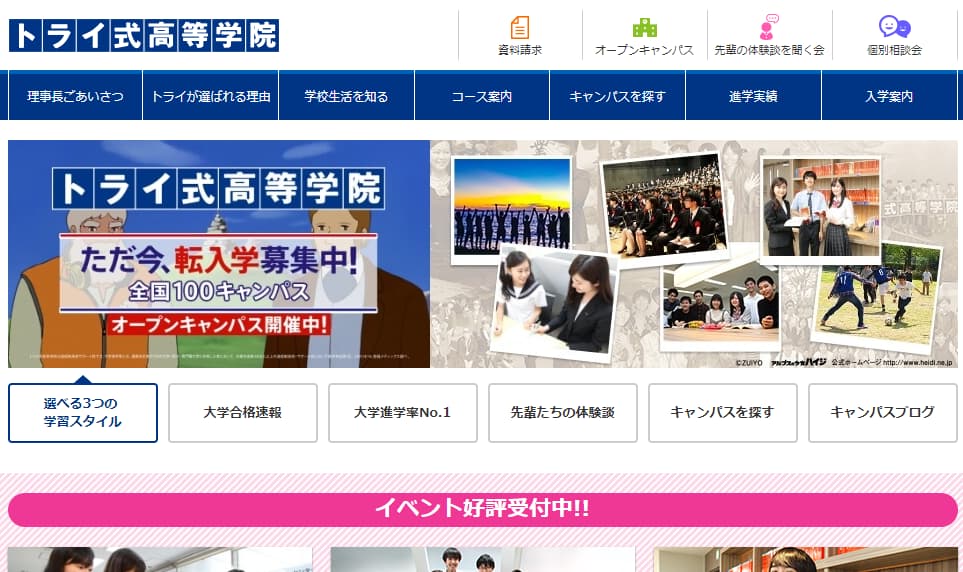Open キャンパスを探す in blue navigation bar
This screenshot has height=572, width=963.
coord(617,96)
